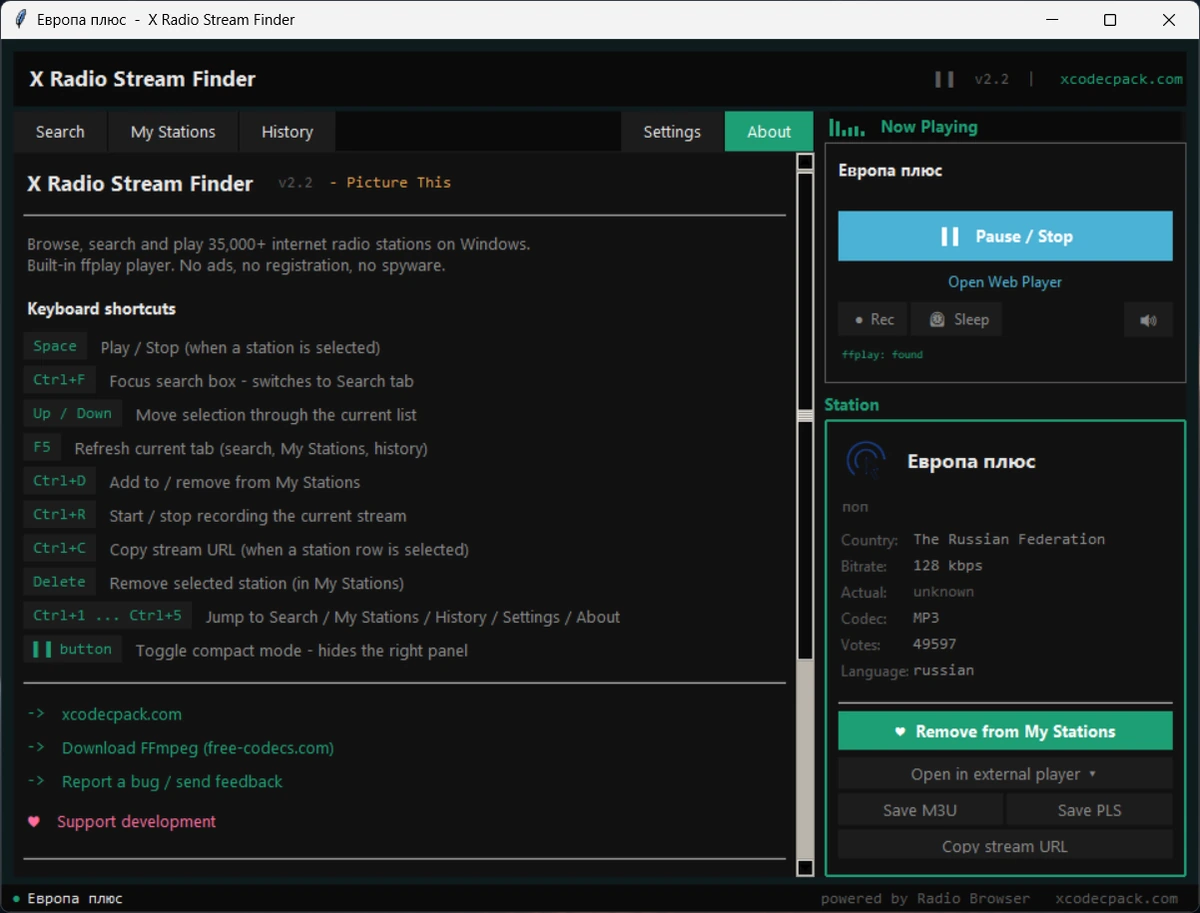Click the volume speaker icon
This screenshot has height=913, width=1200.
tap(1148, 320)
